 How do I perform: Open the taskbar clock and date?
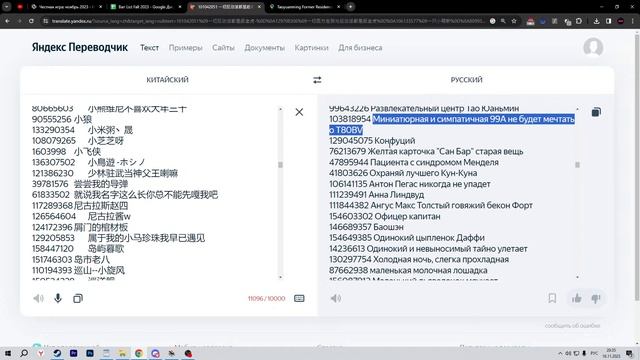coord(611,353)
